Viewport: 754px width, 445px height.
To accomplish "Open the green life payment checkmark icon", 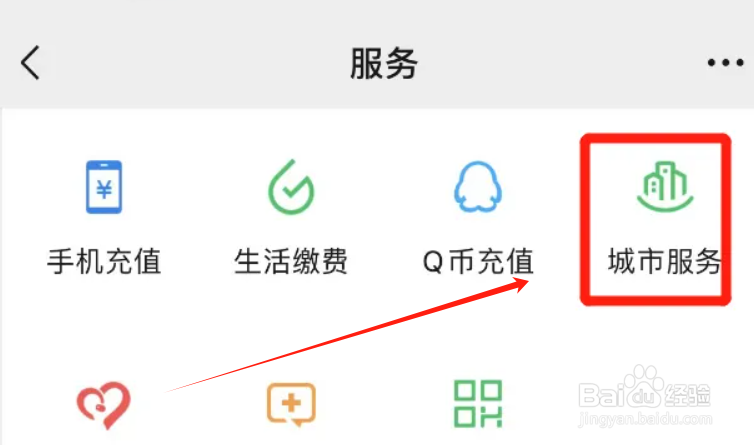I will point(291,187).
